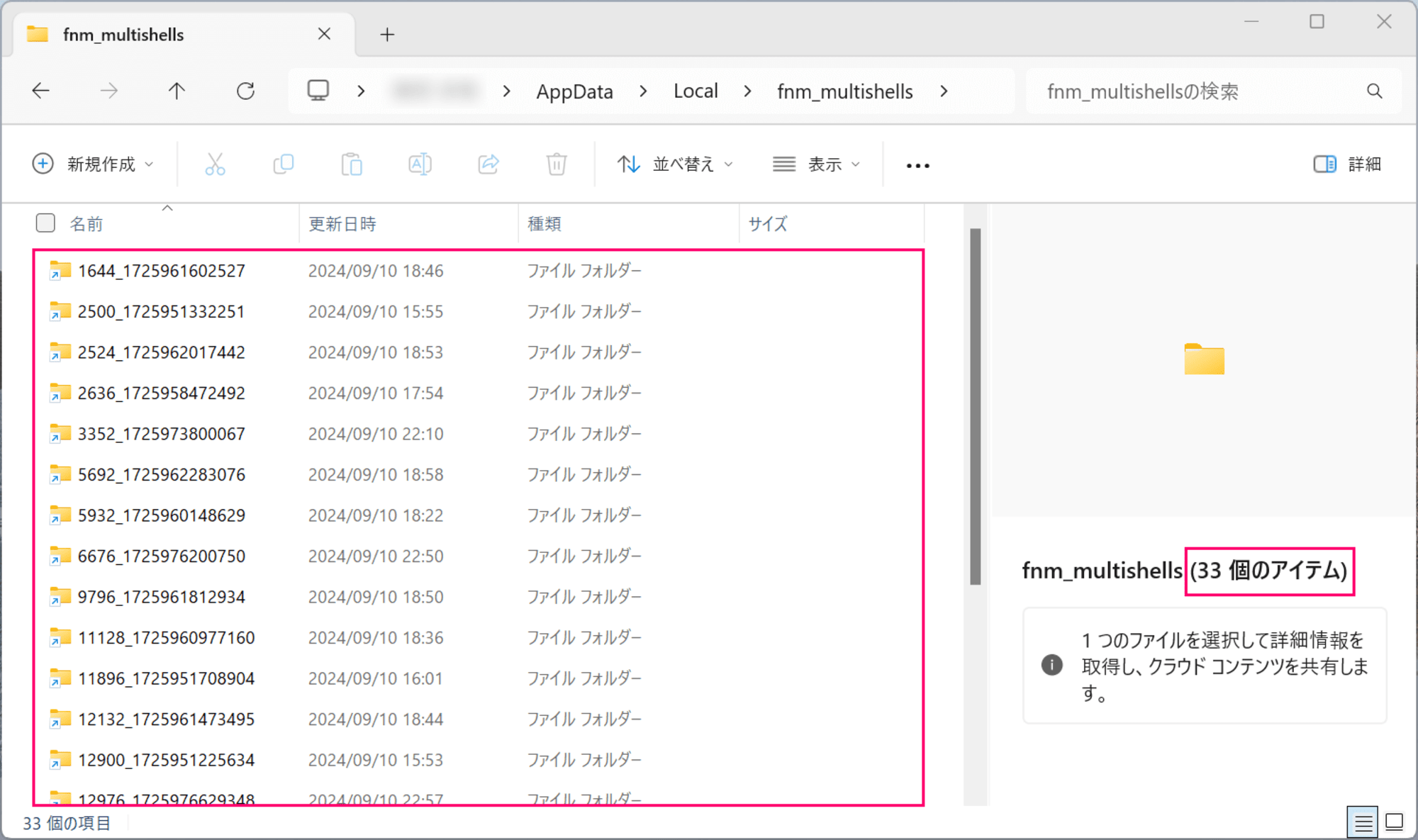Expand chevron after Local in address bar
1418x840 pixels.
(747, 91)
